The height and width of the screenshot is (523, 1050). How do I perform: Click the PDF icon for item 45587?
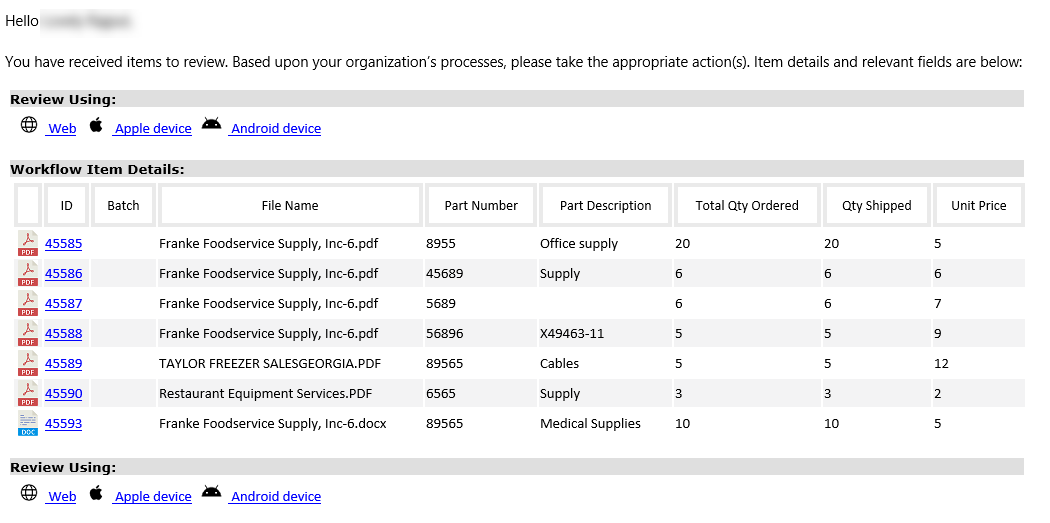point(28,304)
